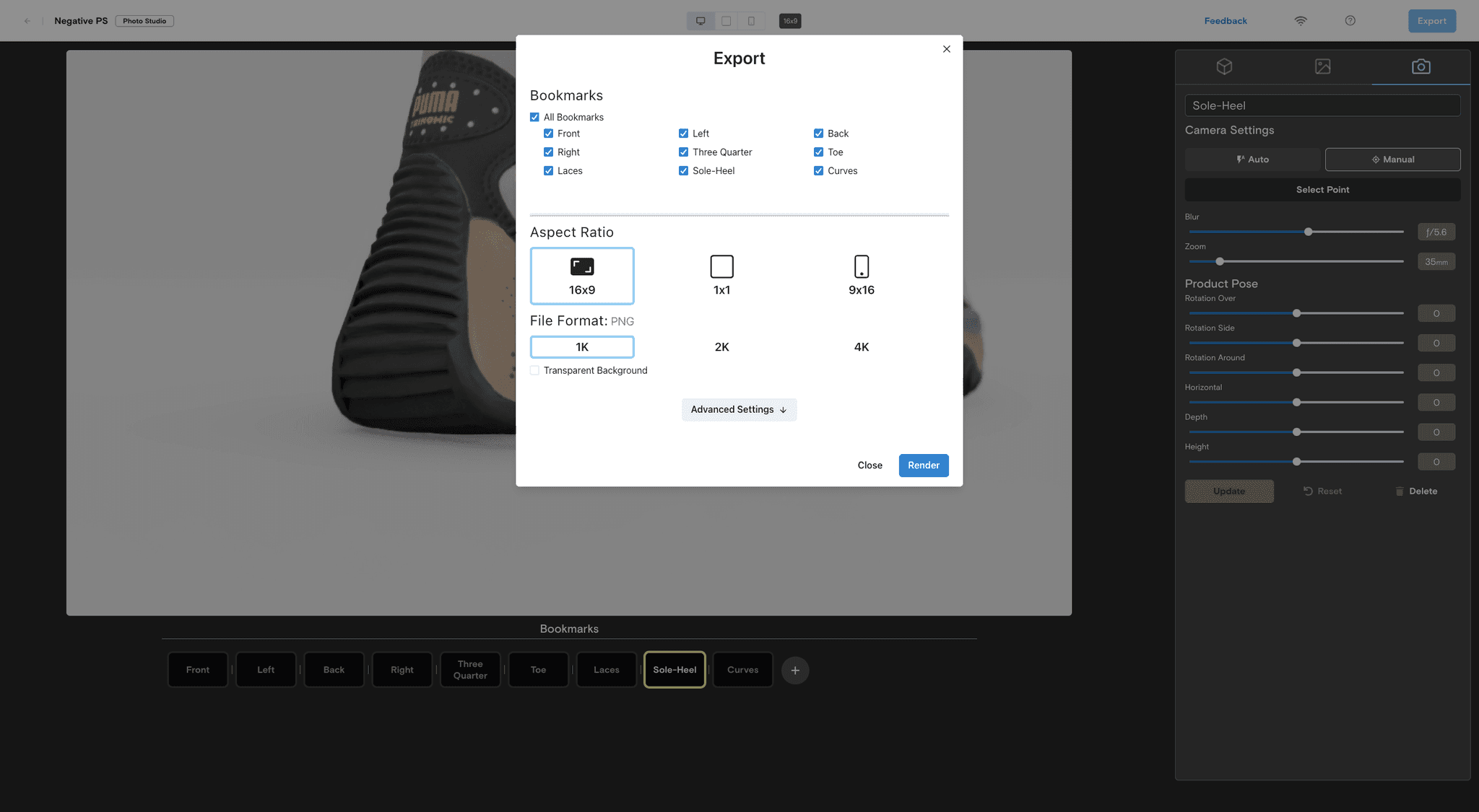Open the 3D cube product tab
1479x812 pixels.
point(1224,66)
